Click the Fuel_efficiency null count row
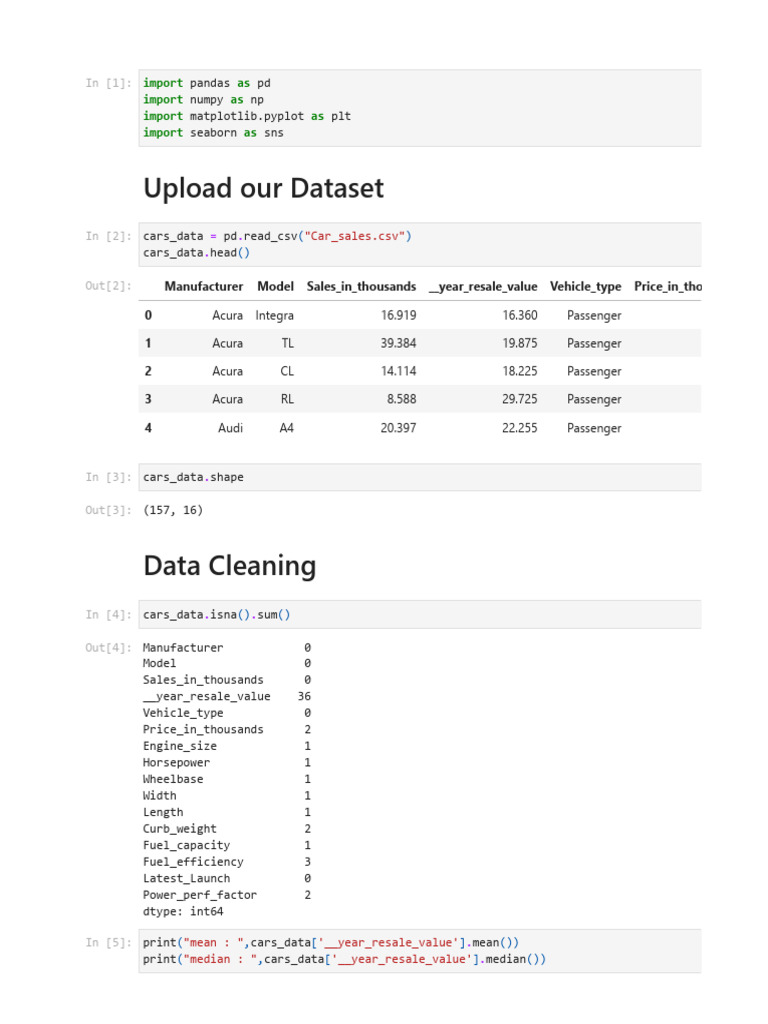 (227, 862)
